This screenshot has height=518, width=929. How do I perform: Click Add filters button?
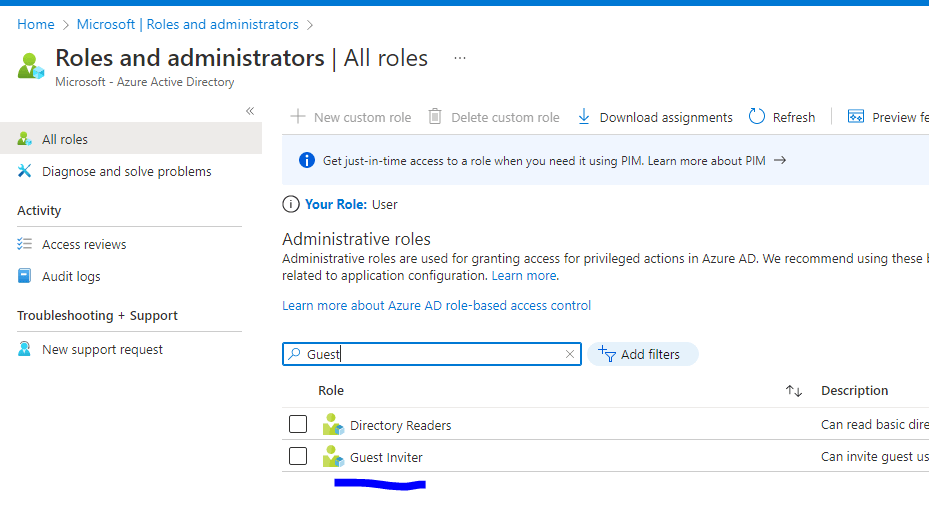pos(643,354)
